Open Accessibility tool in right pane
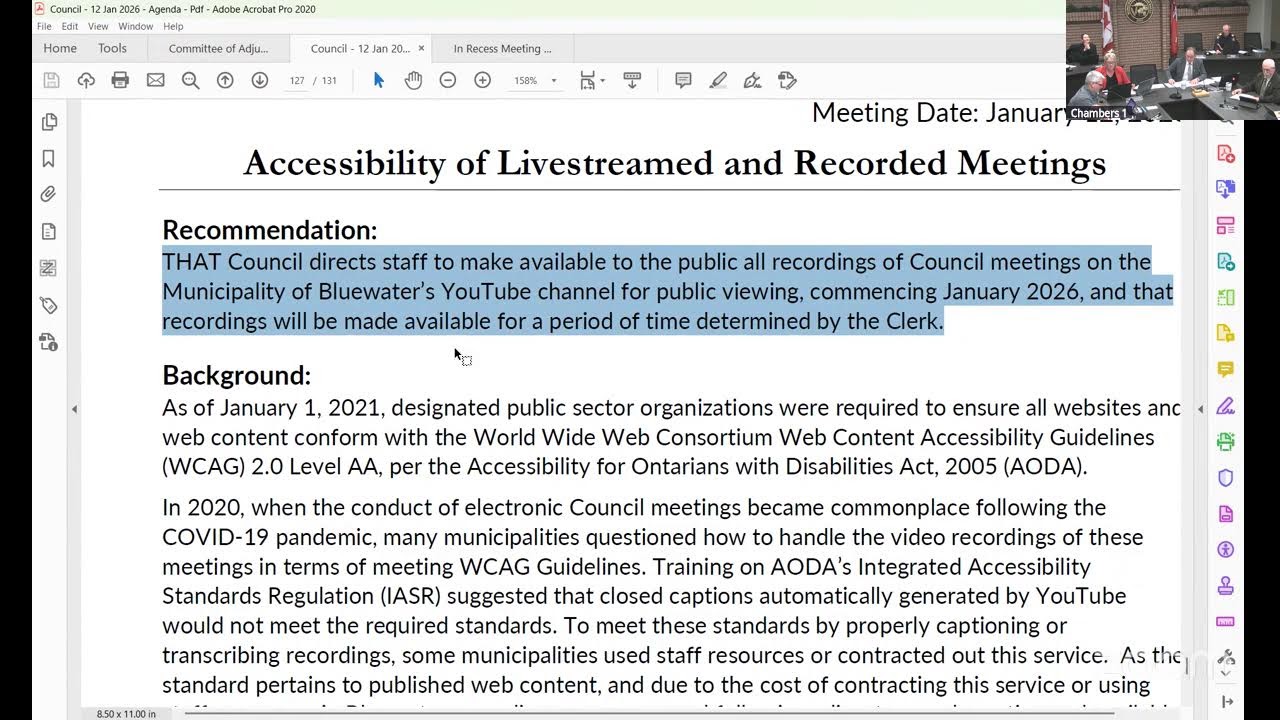Image resolution: width=1280 pixels, height=720 pixels. pyautogui.click(x=1226, y=550)
